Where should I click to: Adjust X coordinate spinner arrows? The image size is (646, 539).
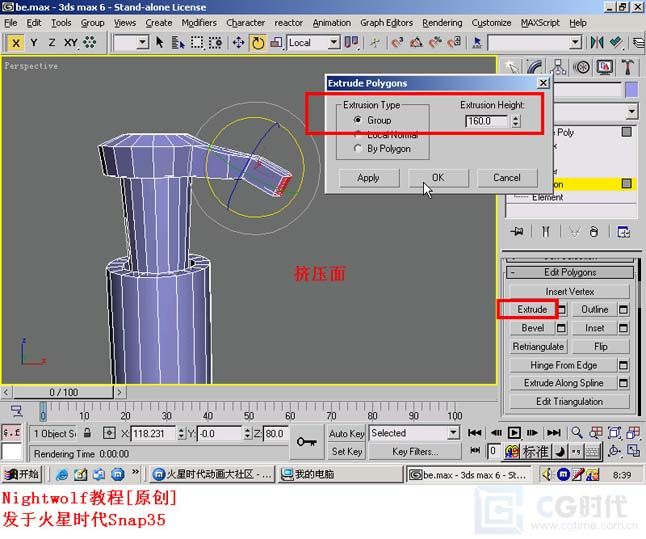pos(181,434)
